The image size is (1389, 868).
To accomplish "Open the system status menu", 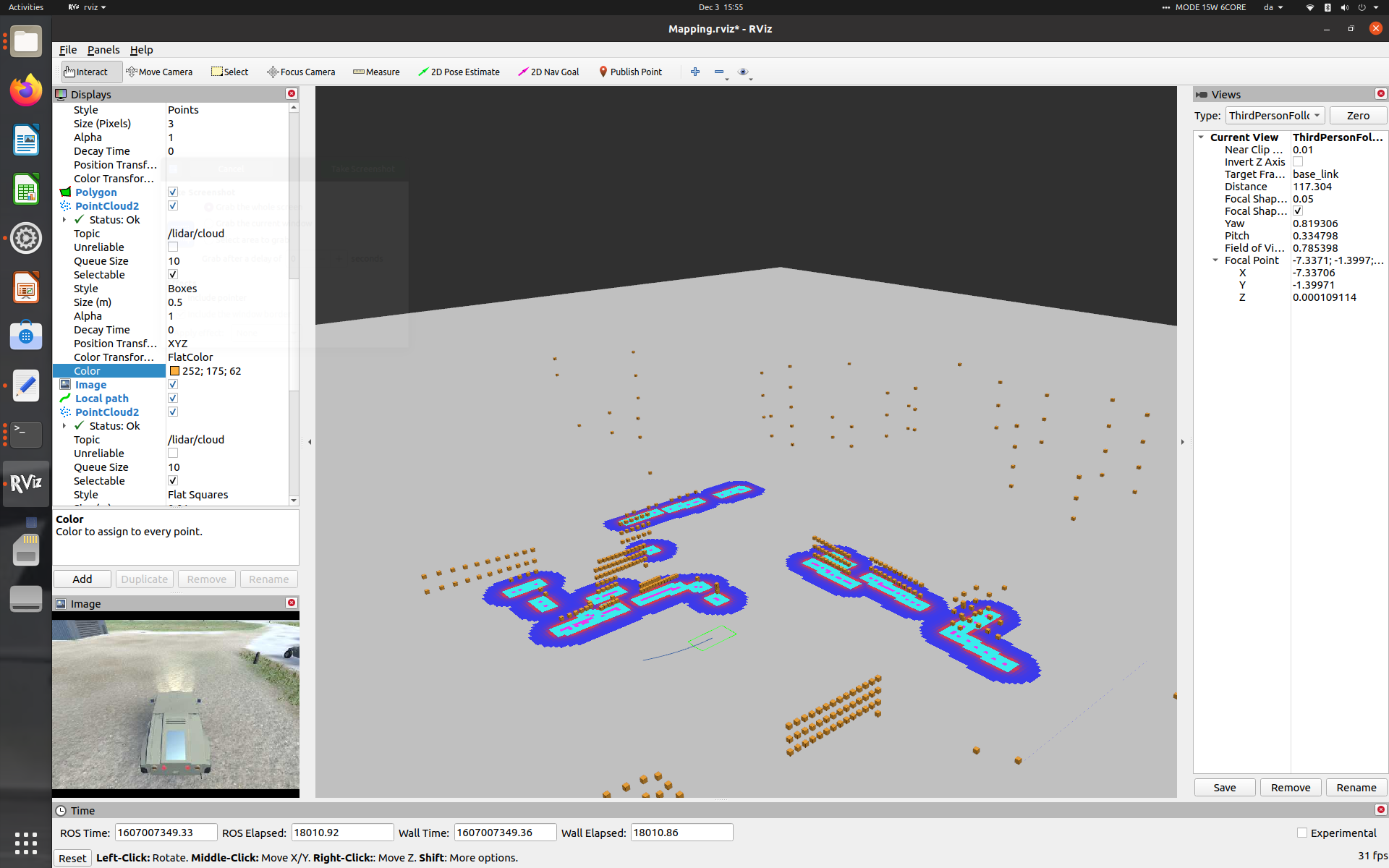I will pyautogui.click(x=1343, y=7).
